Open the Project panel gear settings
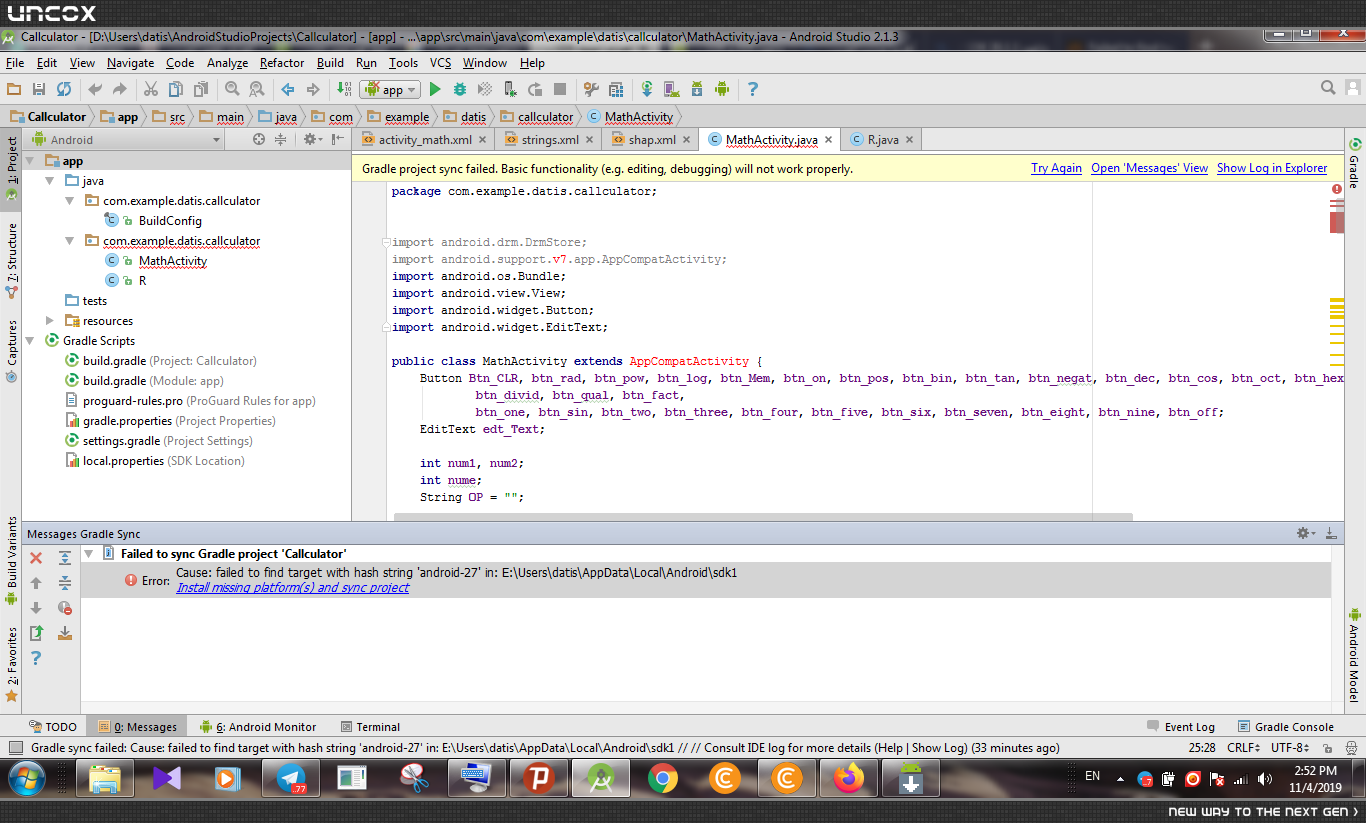 click(311, 140)
